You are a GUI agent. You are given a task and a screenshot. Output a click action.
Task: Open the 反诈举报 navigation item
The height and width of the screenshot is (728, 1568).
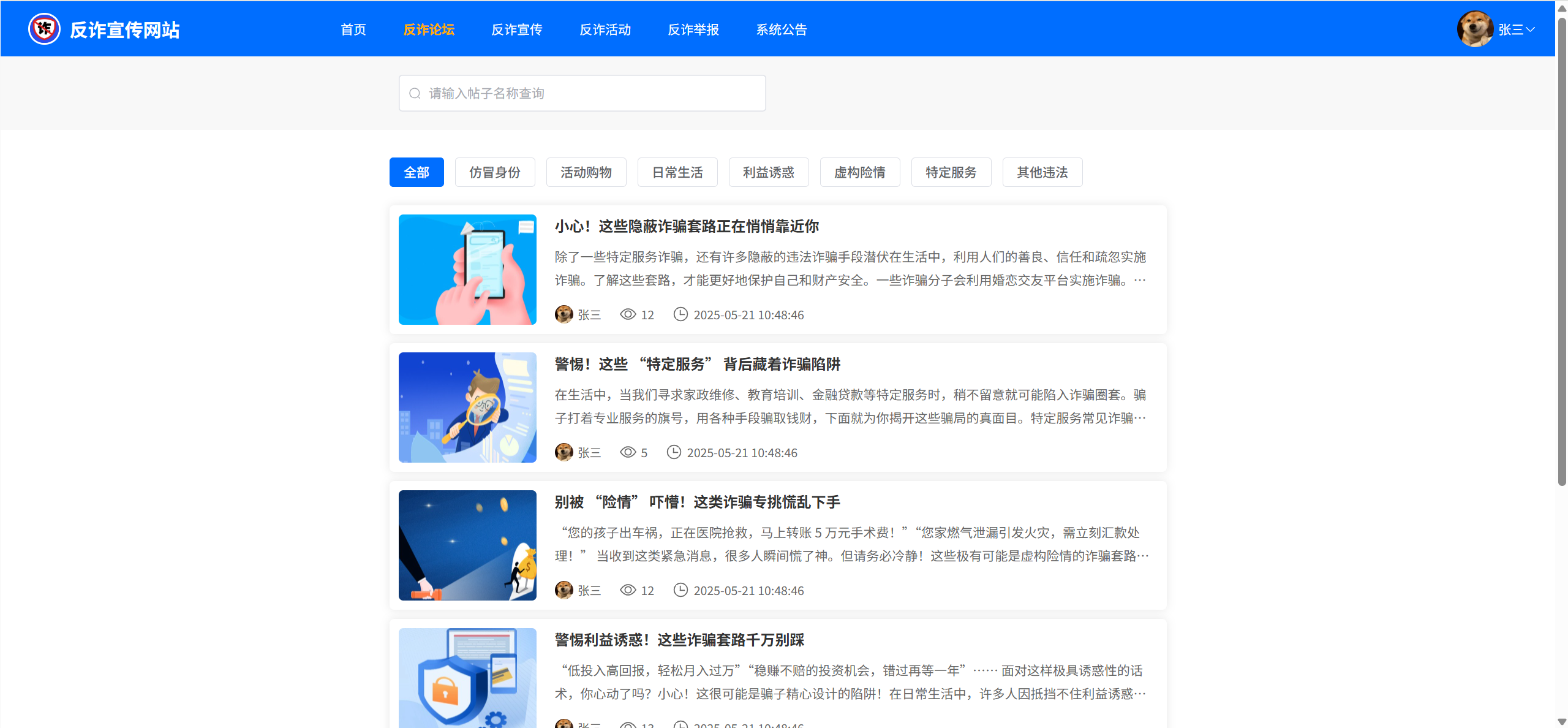pos(693,29)
